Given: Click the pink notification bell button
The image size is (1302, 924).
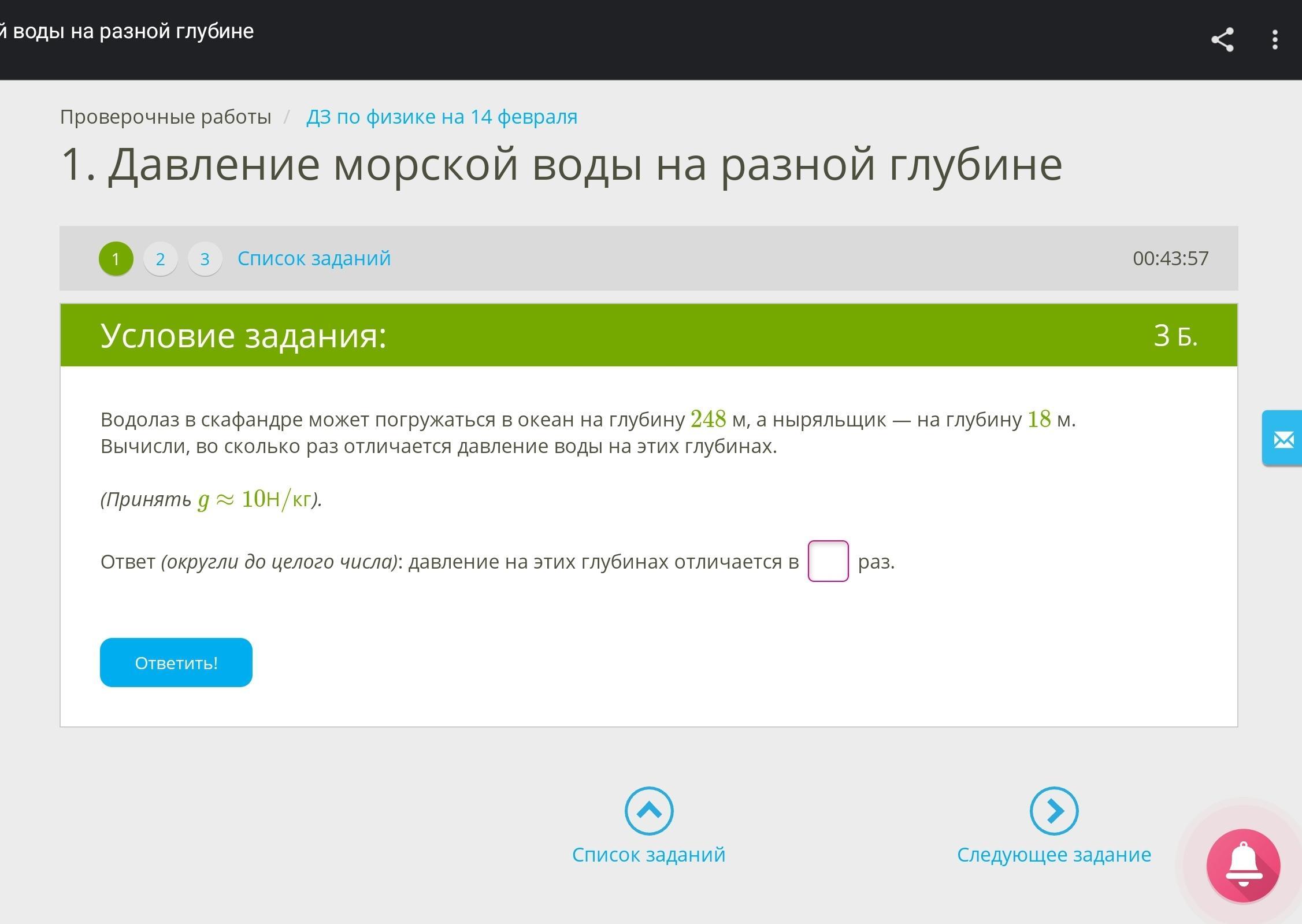Looking at the screenshot, I should point(1243,865).
